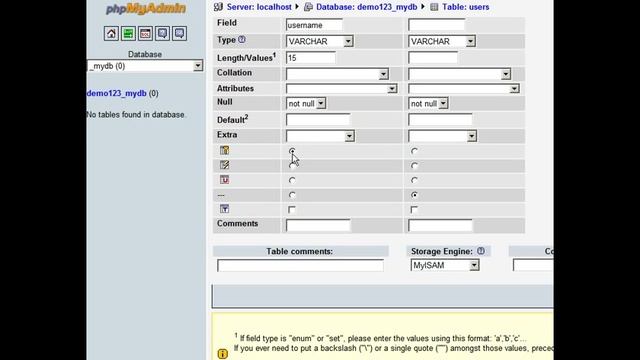Open Type dropdown for second field
Screen dimensions: 640x360
point(442,41)
